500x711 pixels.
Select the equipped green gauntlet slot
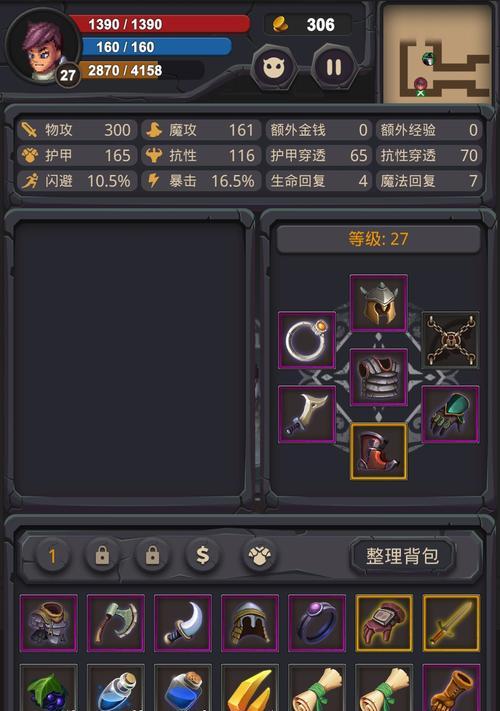[451, 414]
